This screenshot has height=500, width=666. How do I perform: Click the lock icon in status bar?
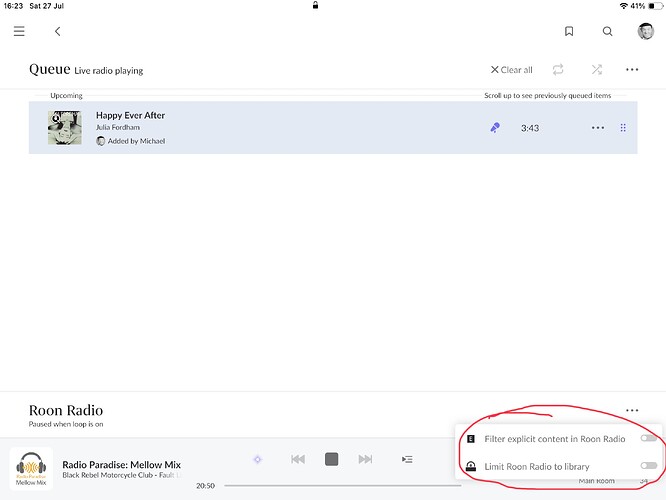click(315, 5)
